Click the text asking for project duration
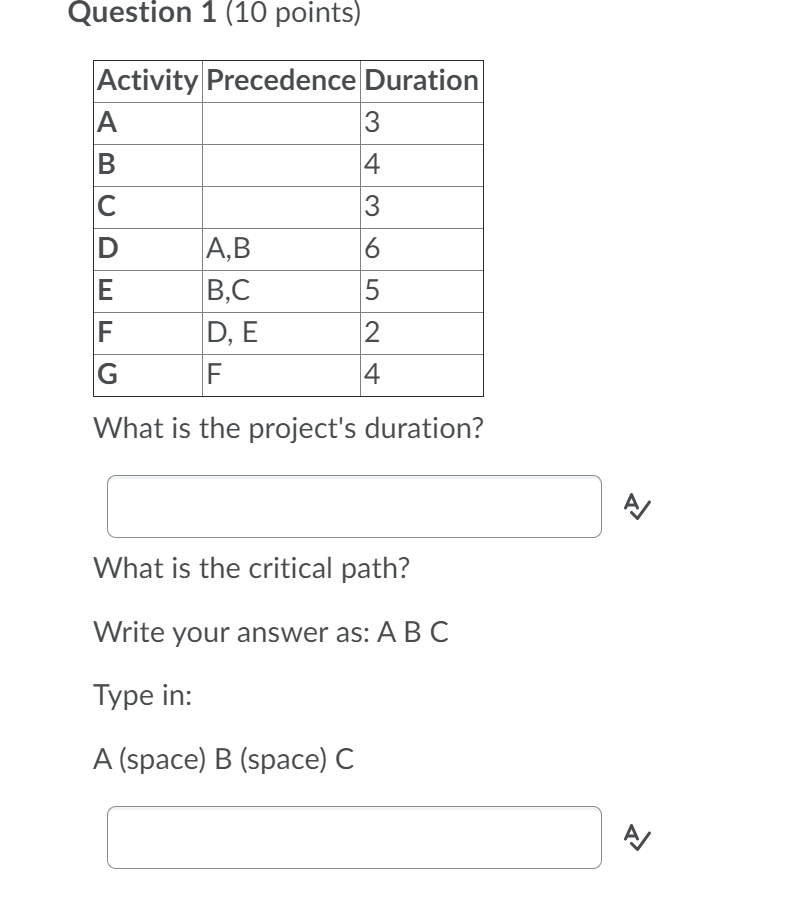Screen dimensions: 811x917 click(x=288, y=428)
